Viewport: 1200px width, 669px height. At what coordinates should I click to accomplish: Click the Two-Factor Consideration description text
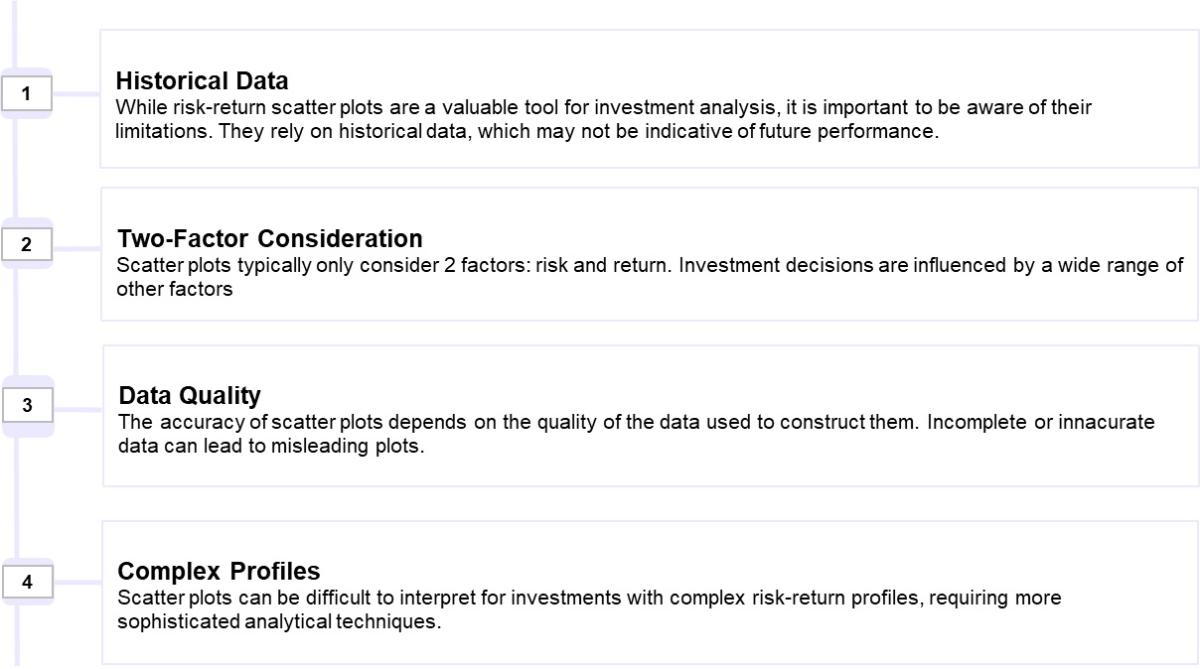click(650, 277)
